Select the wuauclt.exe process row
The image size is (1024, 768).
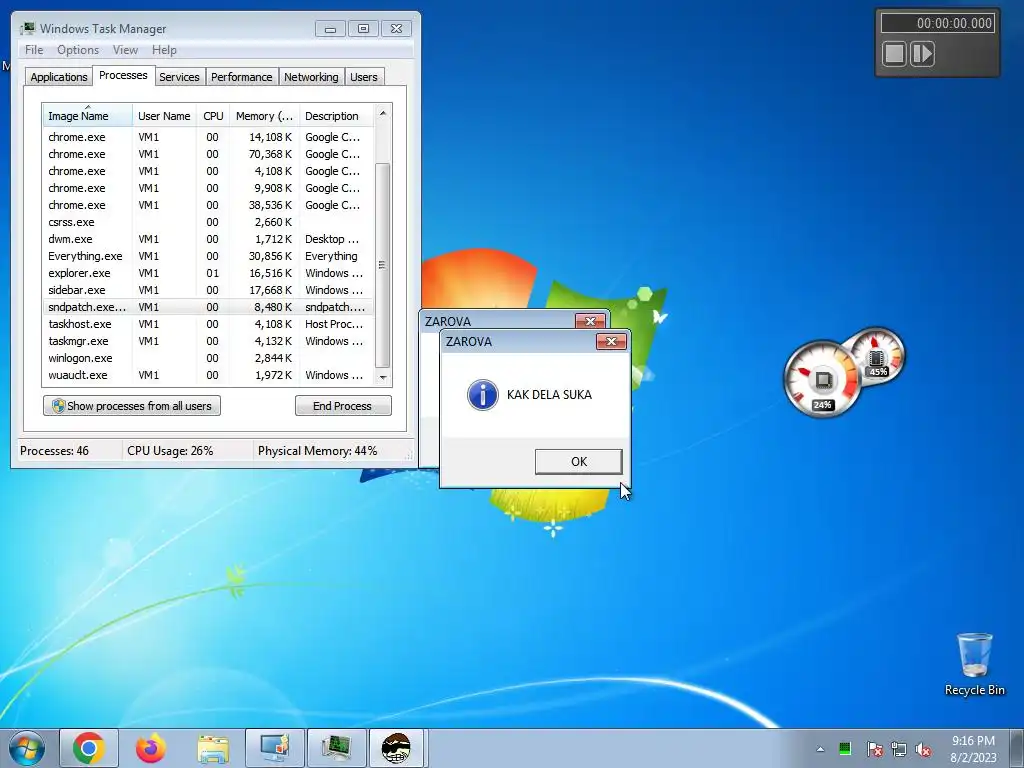click(208, 375)
